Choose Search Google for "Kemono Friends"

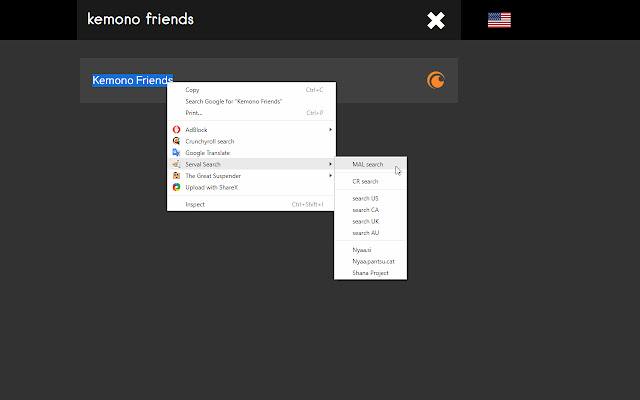tap(251, 101)
